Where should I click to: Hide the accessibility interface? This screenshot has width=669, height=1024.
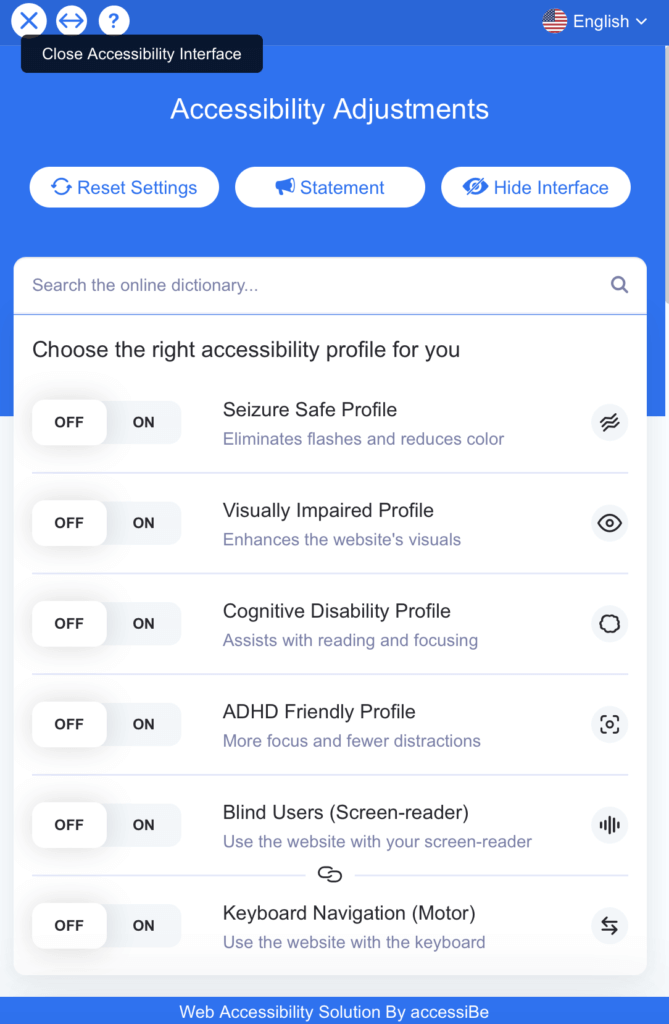pyautogui.click(x=535, y=187)
